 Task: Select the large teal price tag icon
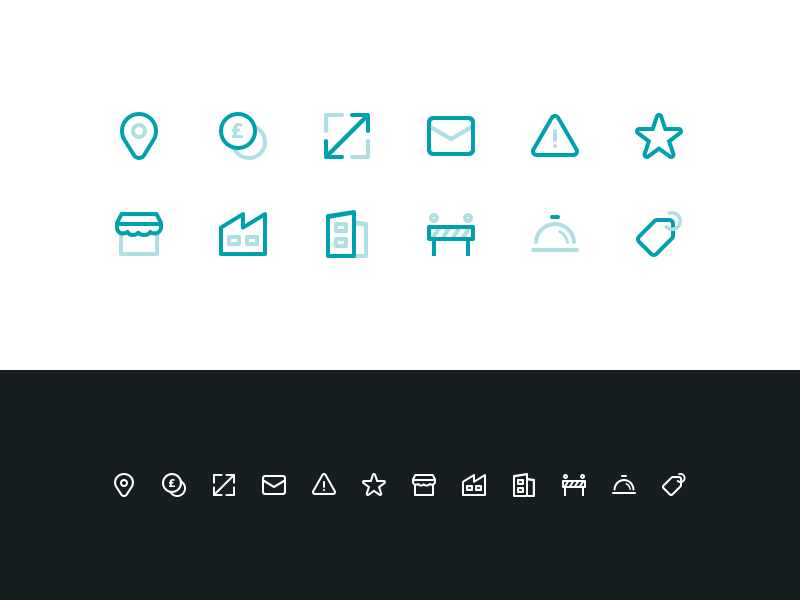point(659,234)
